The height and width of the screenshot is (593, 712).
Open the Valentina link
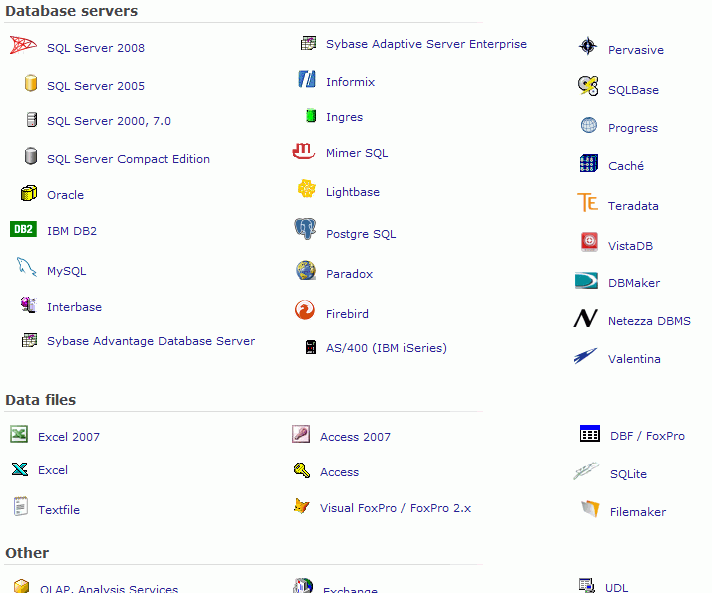coord(634,359)
